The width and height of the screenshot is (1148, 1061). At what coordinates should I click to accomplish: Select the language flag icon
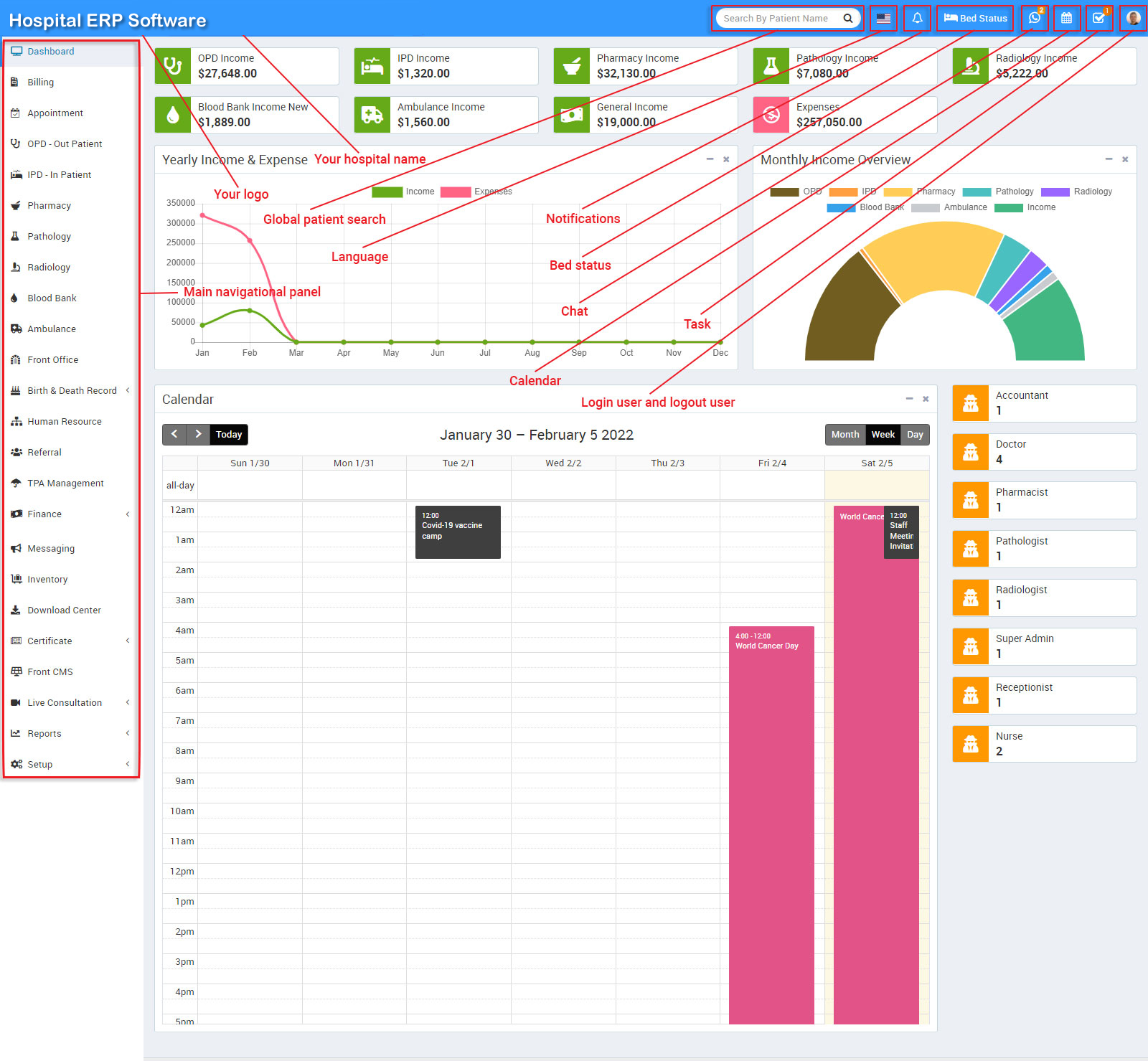click(x=883, y=18)
